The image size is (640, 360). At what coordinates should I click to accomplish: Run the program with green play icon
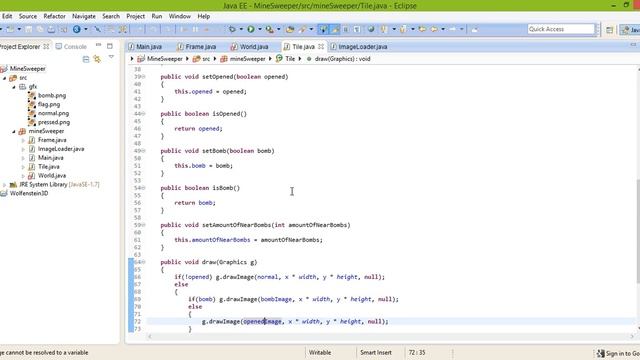pyautogui.click(x=251, y=29)
